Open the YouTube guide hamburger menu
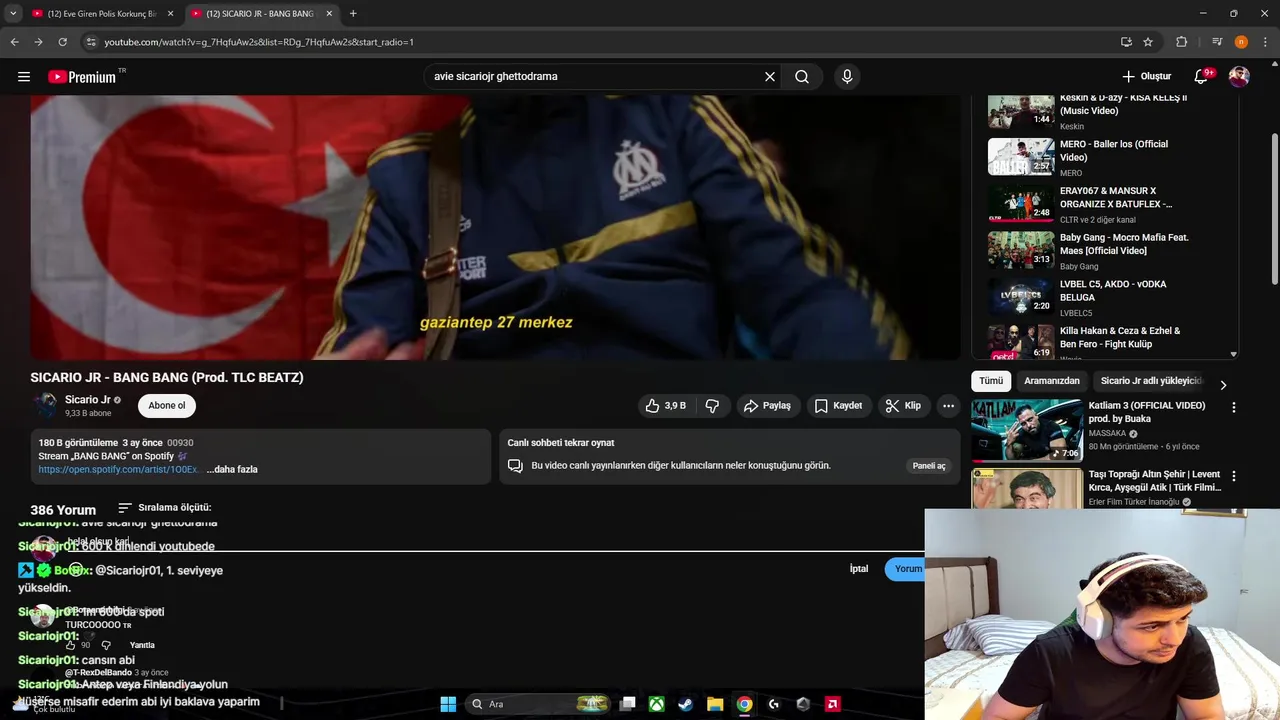Screen dimensions: 1280x720 click(x=24, y=76)
